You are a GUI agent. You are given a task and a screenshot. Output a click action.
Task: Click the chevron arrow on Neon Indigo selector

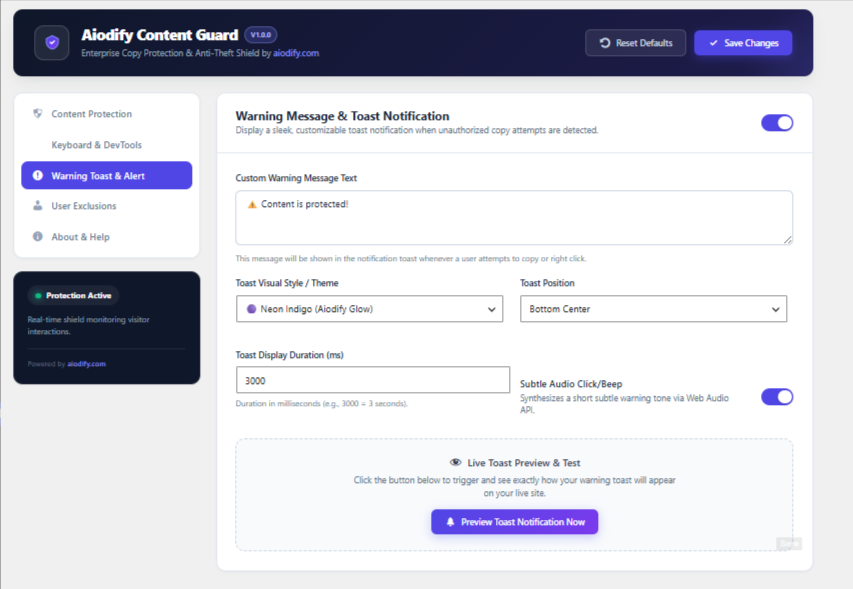tap(491, 309)
